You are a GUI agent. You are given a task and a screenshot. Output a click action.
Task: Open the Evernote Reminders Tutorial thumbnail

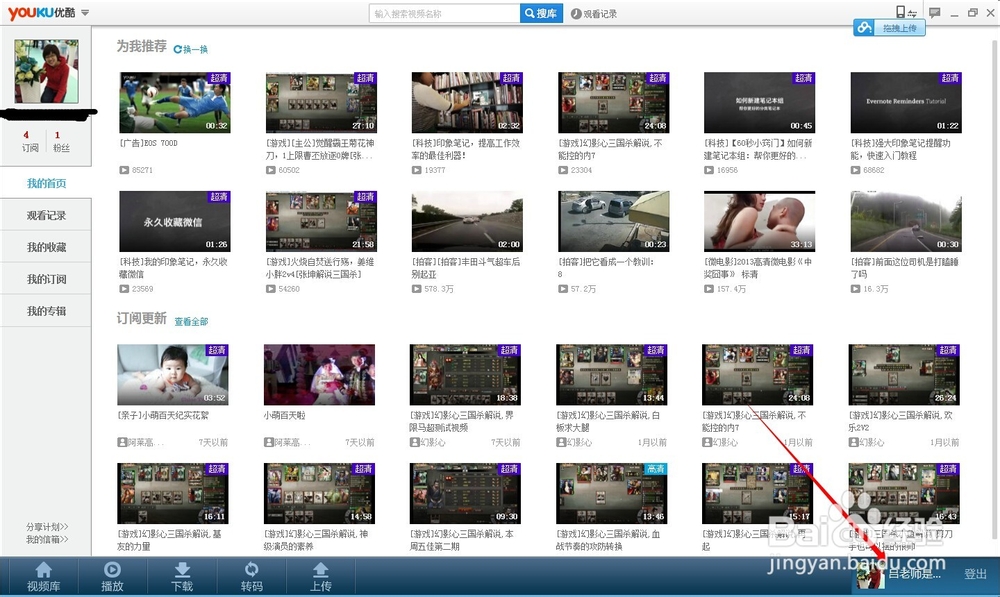pyautogui.click(x=906, y=102)
